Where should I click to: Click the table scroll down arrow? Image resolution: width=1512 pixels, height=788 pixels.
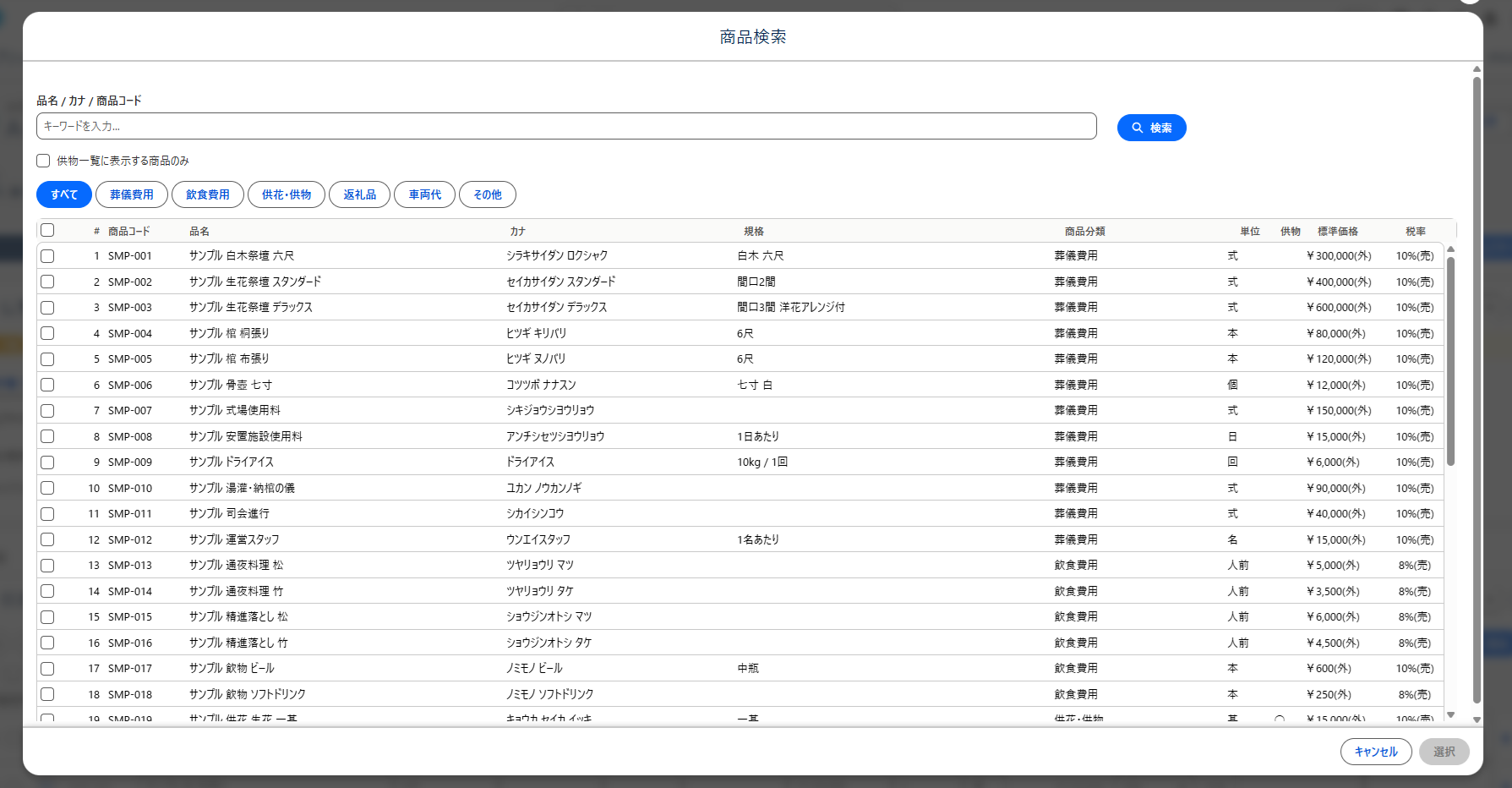tap(1450, 715)
